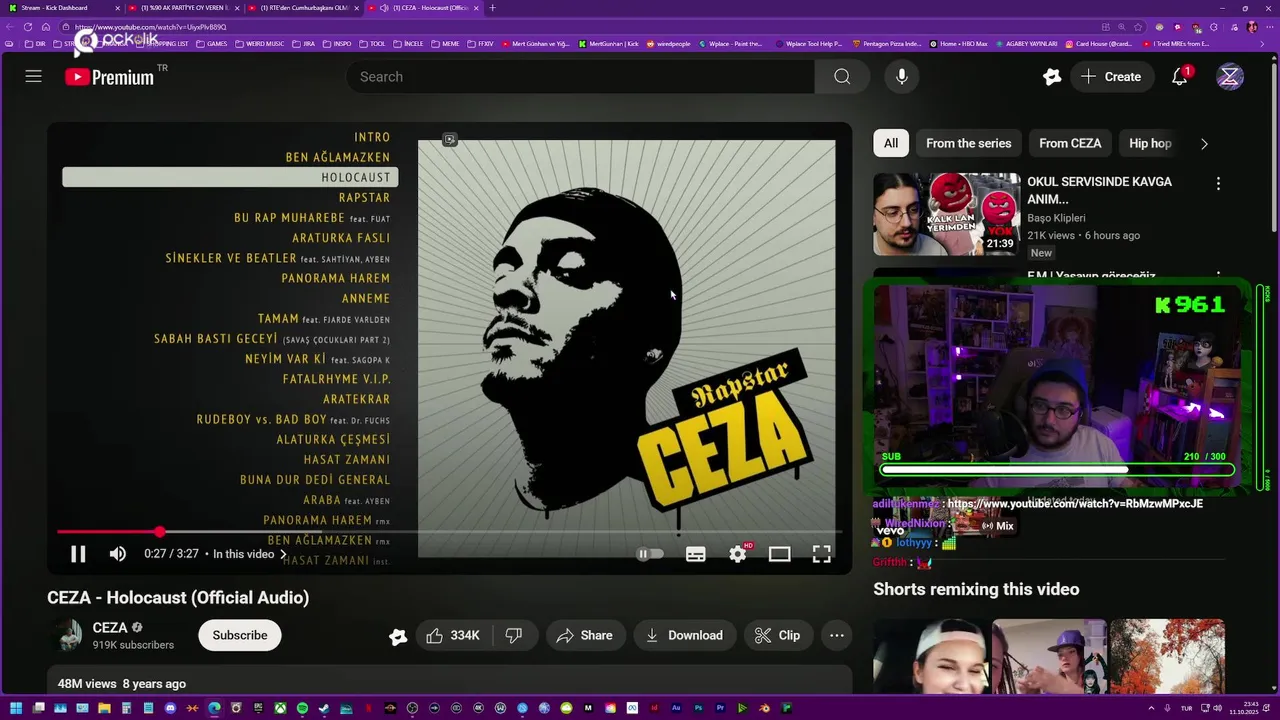
Task: Open the account avatar menu
Action: (1230, 77)
